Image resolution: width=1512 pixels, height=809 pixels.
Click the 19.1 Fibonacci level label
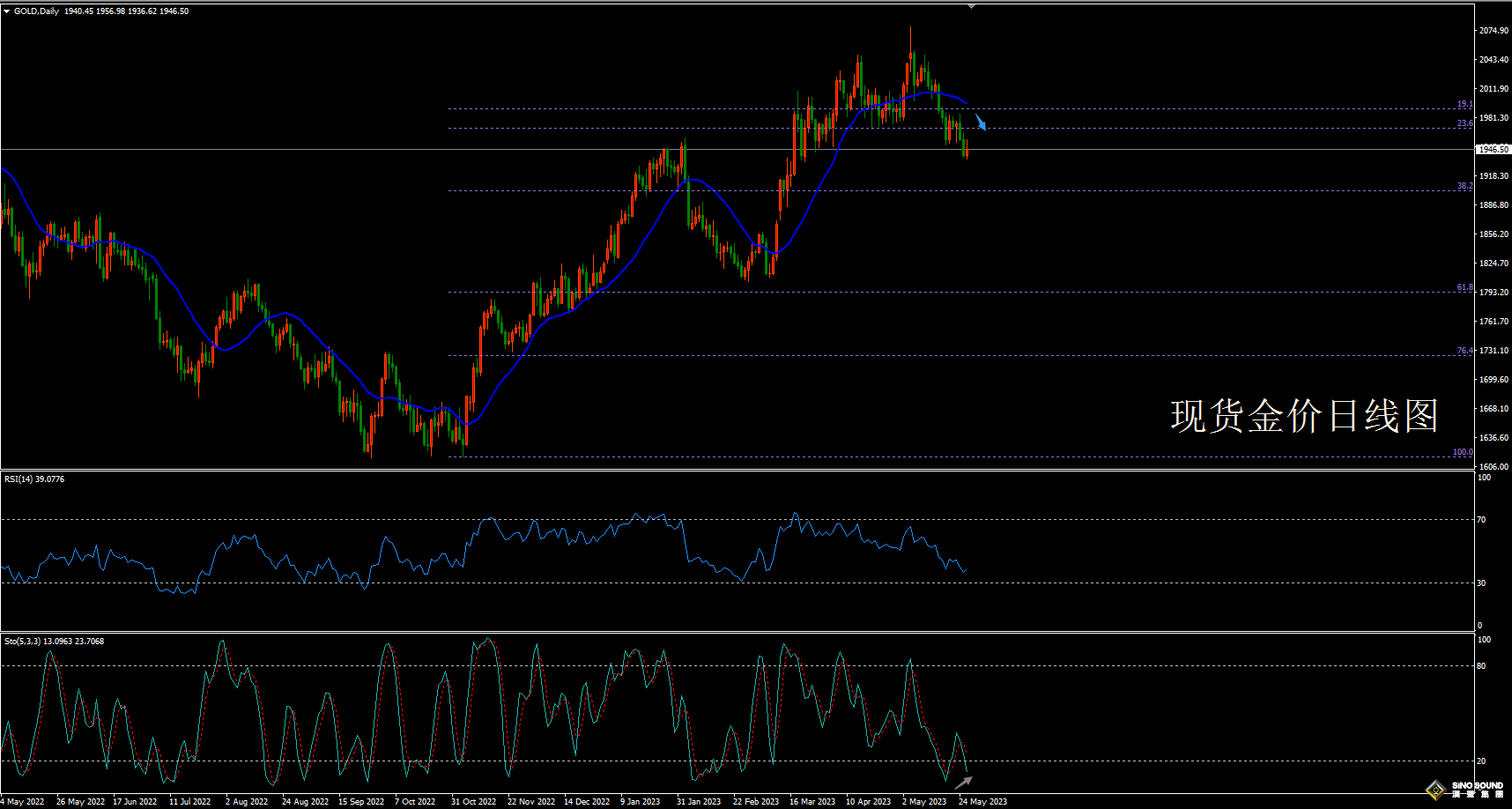[x=1464, y=104]
